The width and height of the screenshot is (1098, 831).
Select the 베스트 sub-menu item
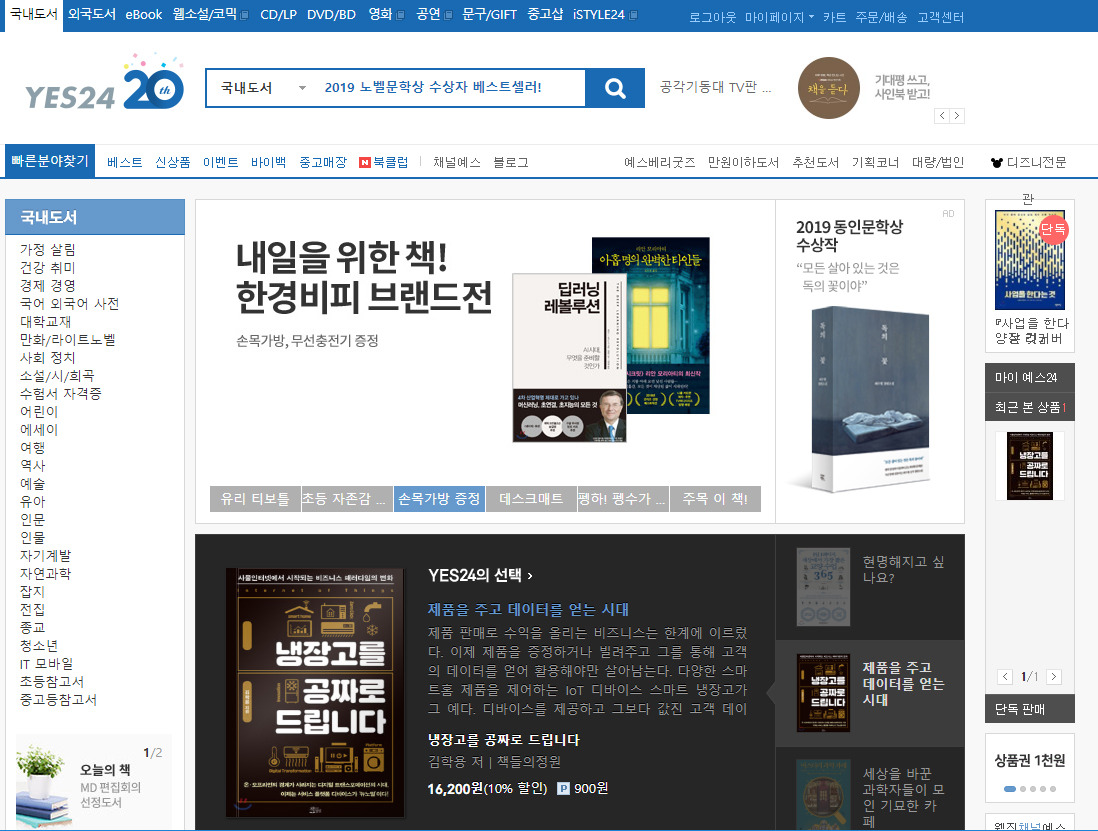(122, 160)
